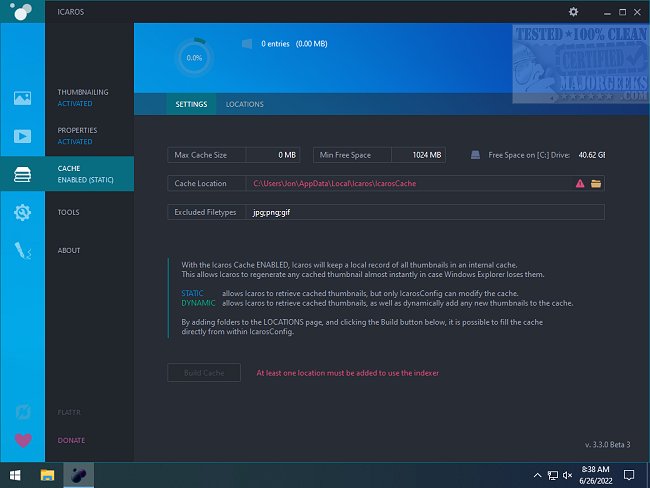Open File Explorer from taskbar
The height and width of the screenshot is (488, 650).
[47, 475]
